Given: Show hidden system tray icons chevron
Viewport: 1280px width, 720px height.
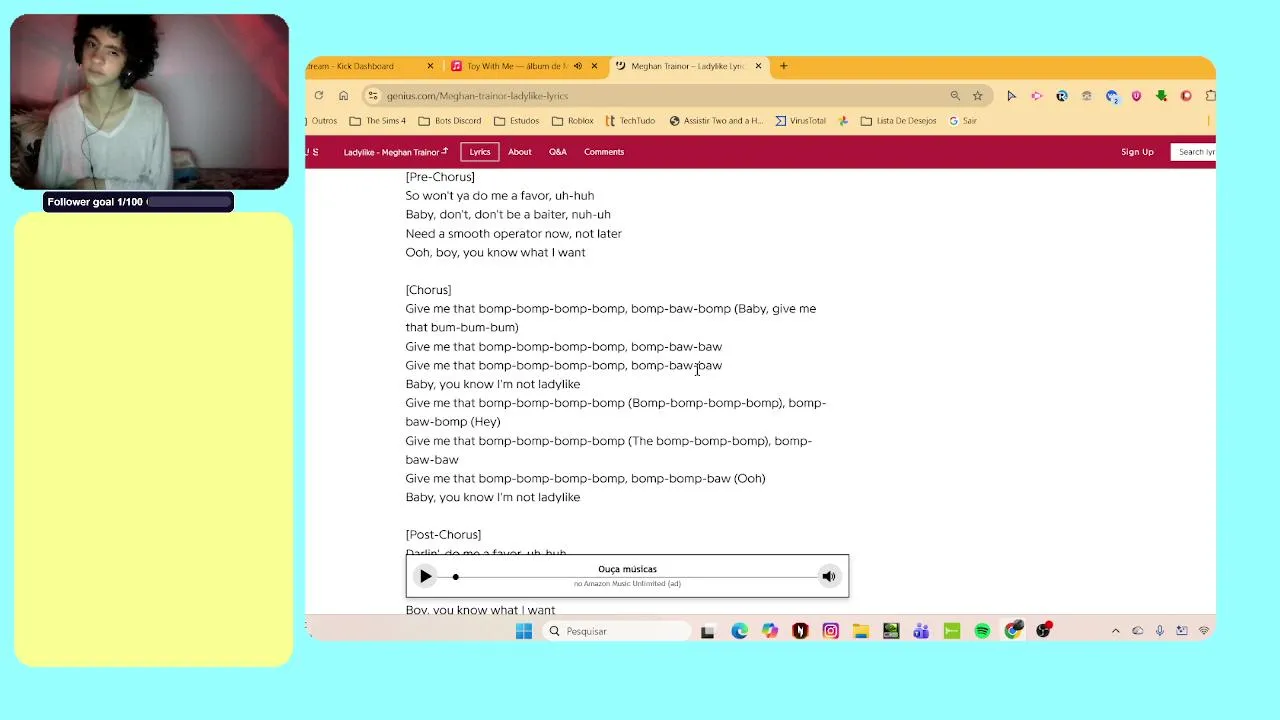Looking at the screenshot, I should [x=1115, y=631].
